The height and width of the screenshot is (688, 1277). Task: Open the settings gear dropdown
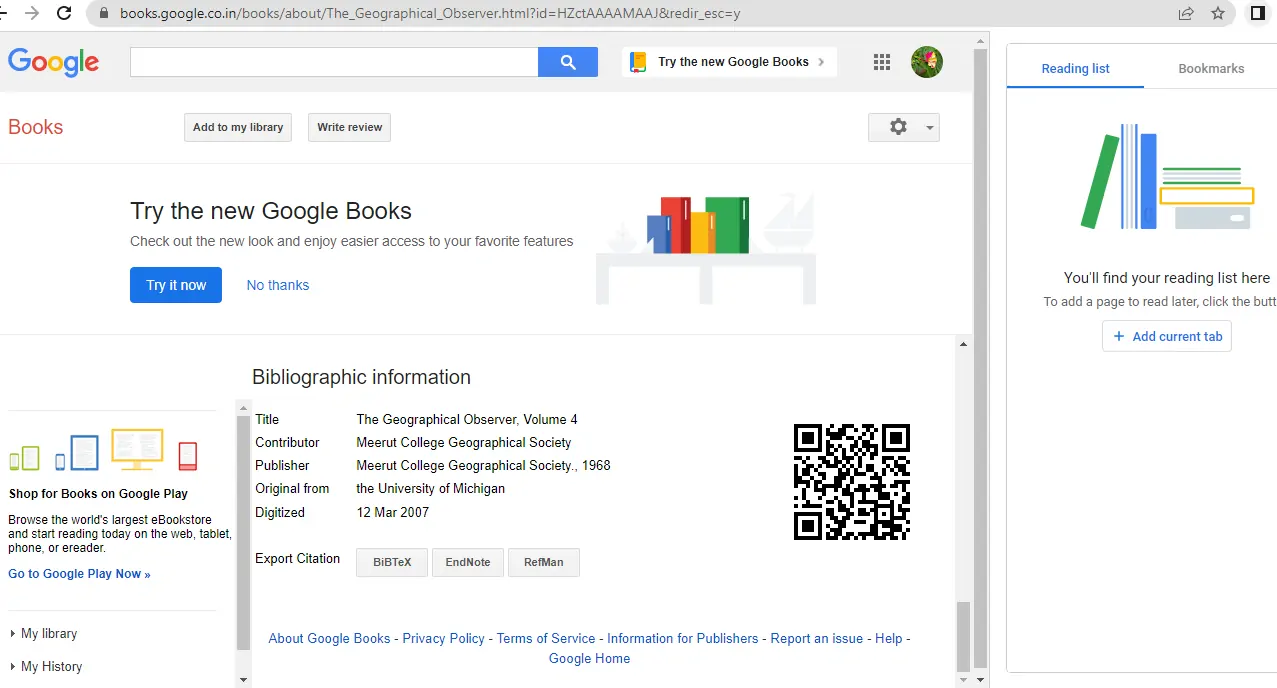[904, 127]
